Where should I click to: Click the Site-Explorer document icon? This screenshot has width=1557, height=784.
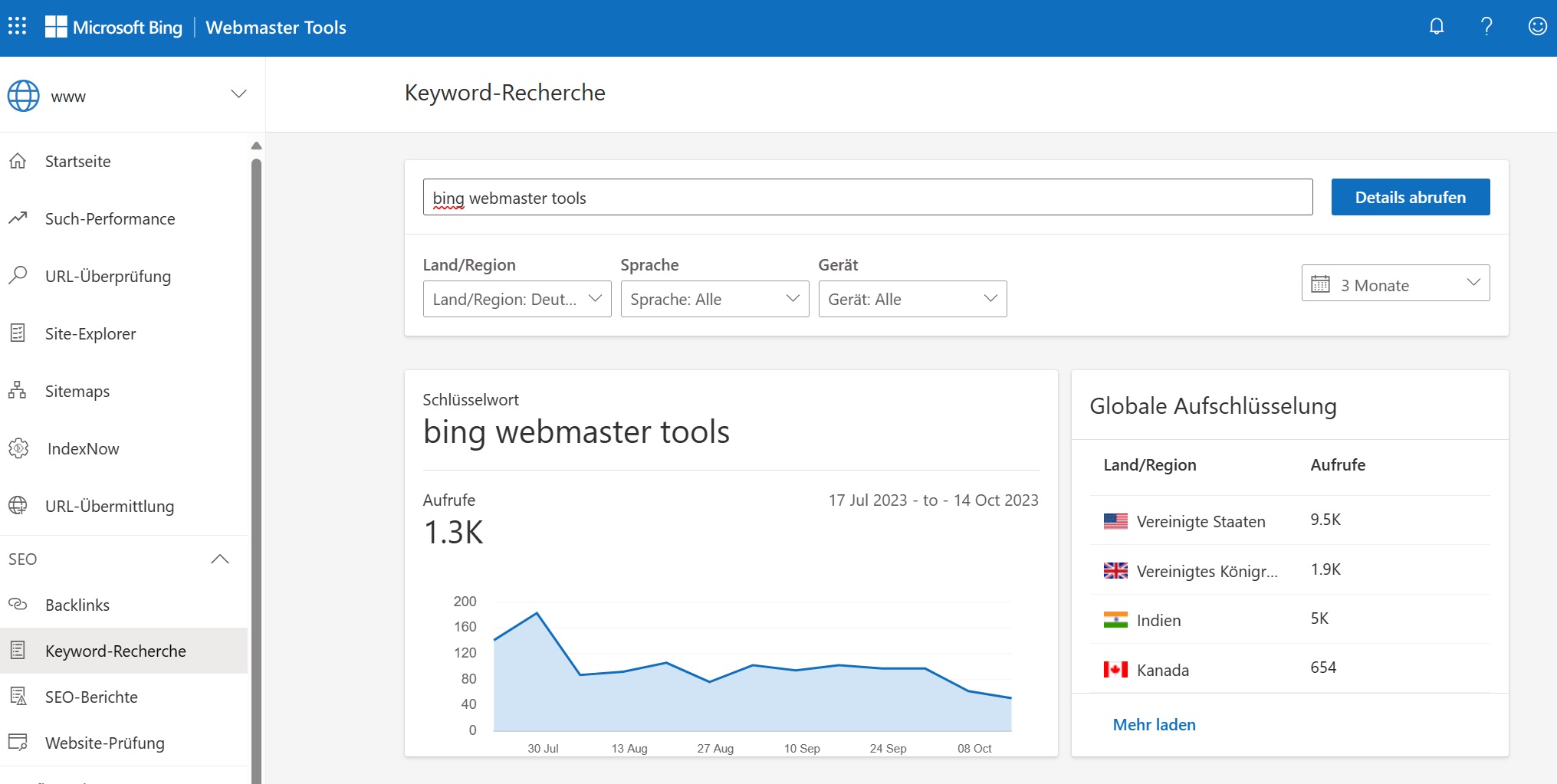[x=18, y=333]
